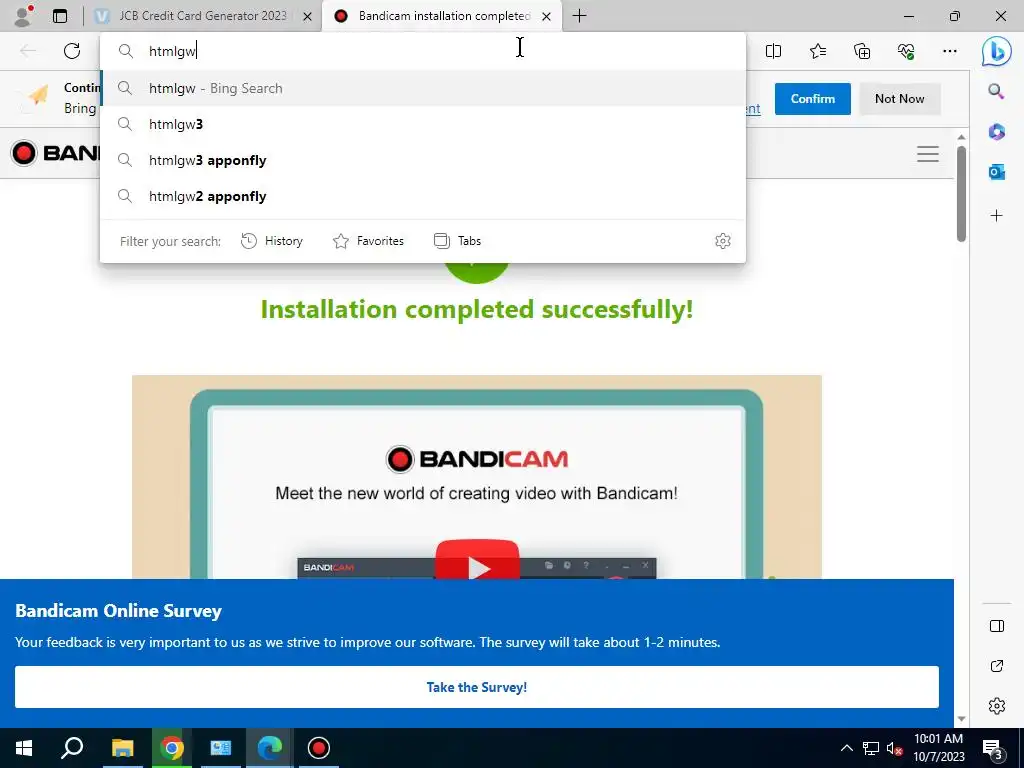Filter search by Favorites
The width and height of the screenshot is (1024, 768).
[368, 241]
